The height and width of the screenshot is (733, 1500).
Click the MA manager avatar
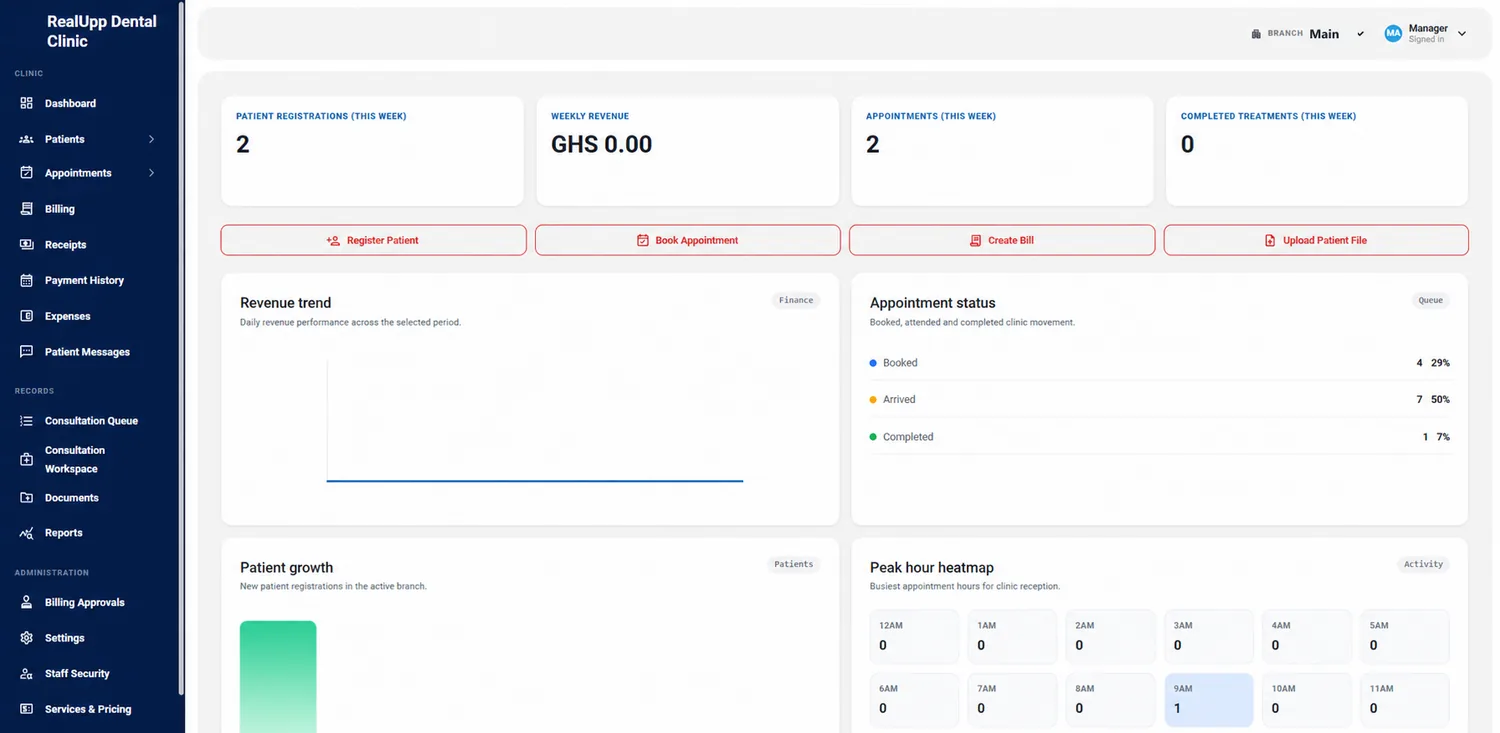[1393, 34]
